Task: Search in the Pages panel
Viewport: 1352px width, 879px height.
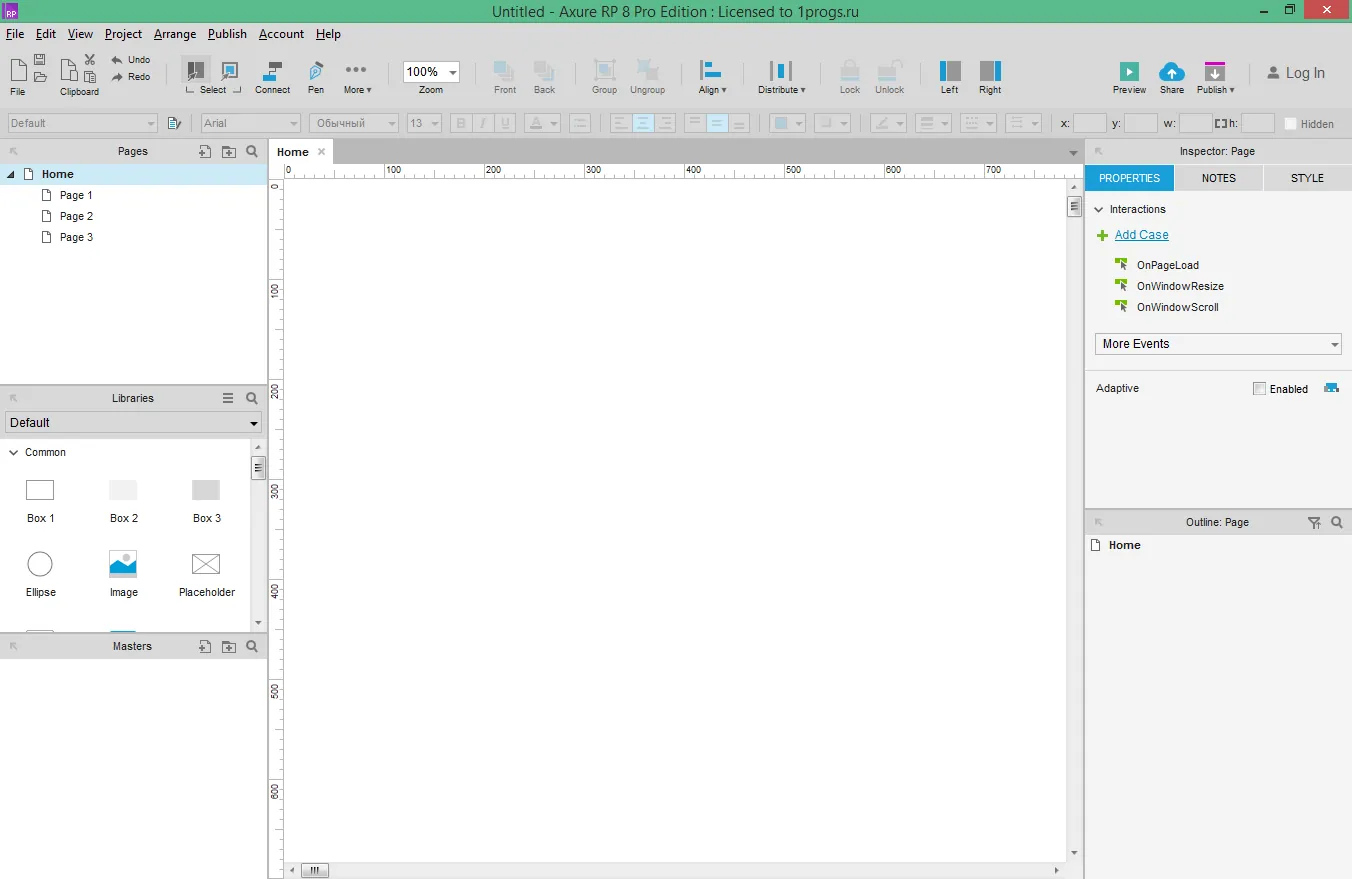Action: (x=252, y=152)
